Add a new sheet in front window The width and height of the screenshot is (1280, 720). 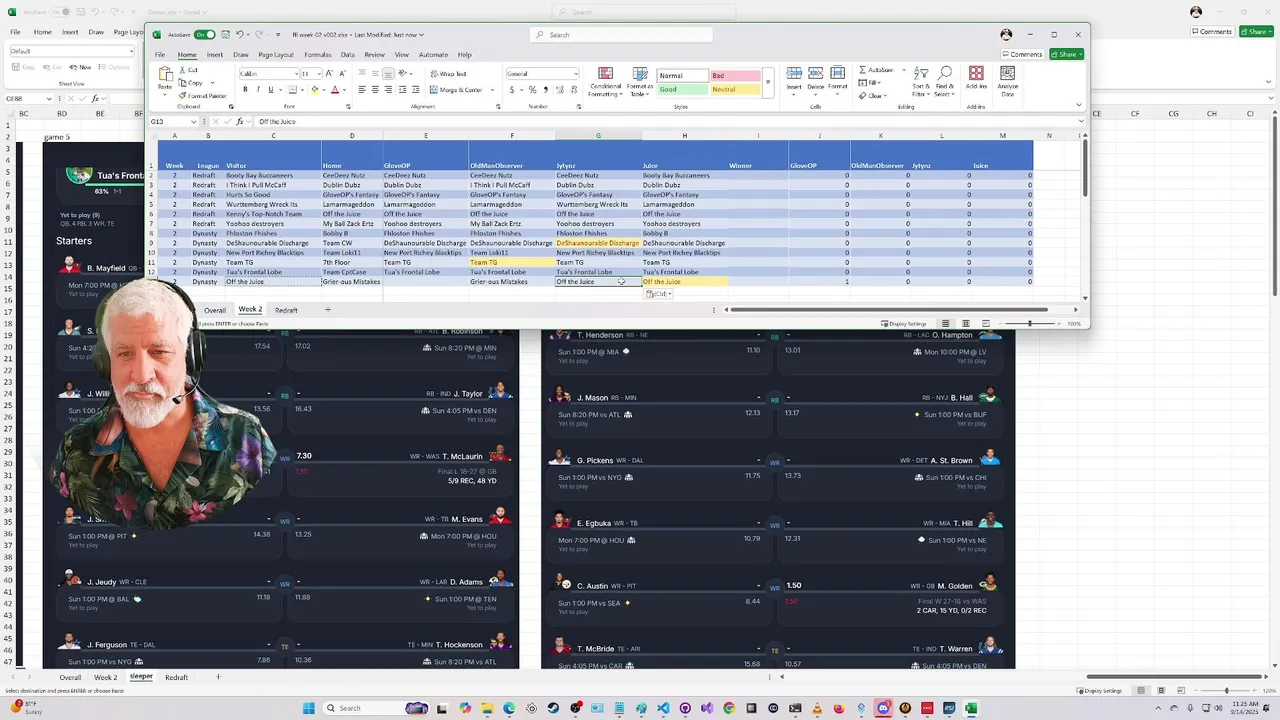tap(327, 310)
